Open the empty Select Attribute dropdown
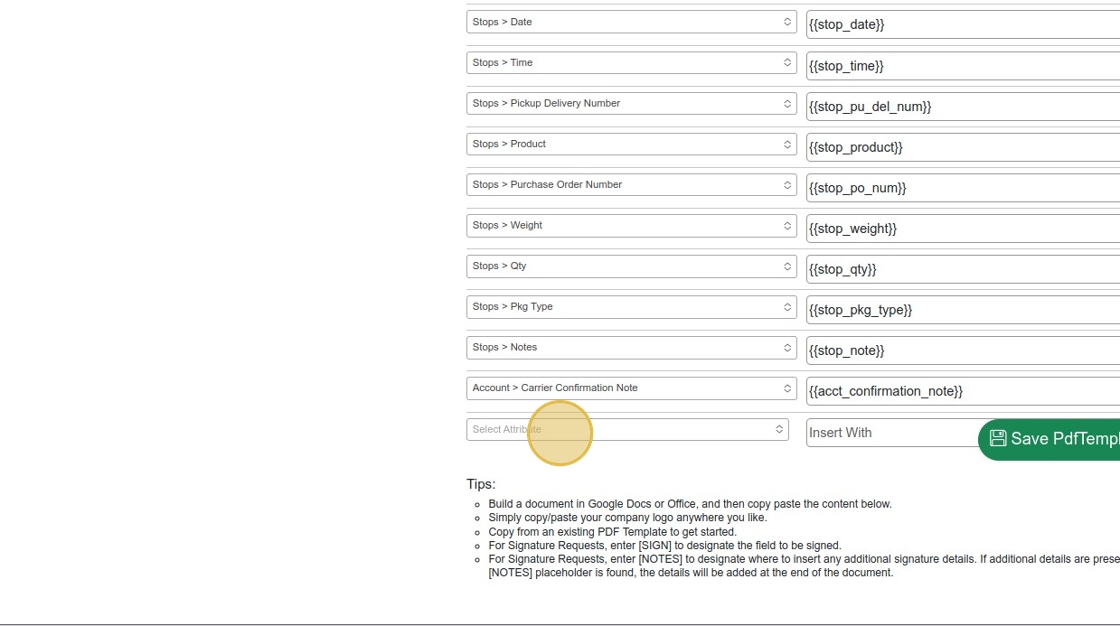 627,429
